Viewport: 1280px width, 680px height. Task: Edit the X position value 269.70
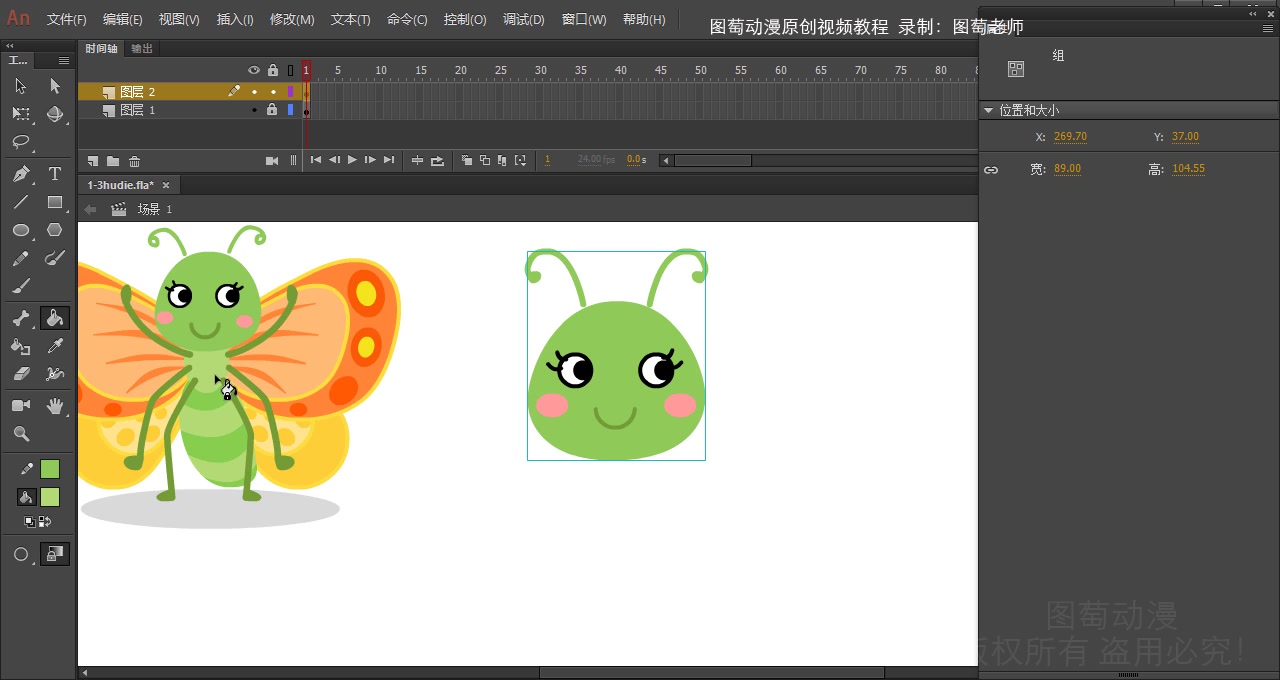1069,136
